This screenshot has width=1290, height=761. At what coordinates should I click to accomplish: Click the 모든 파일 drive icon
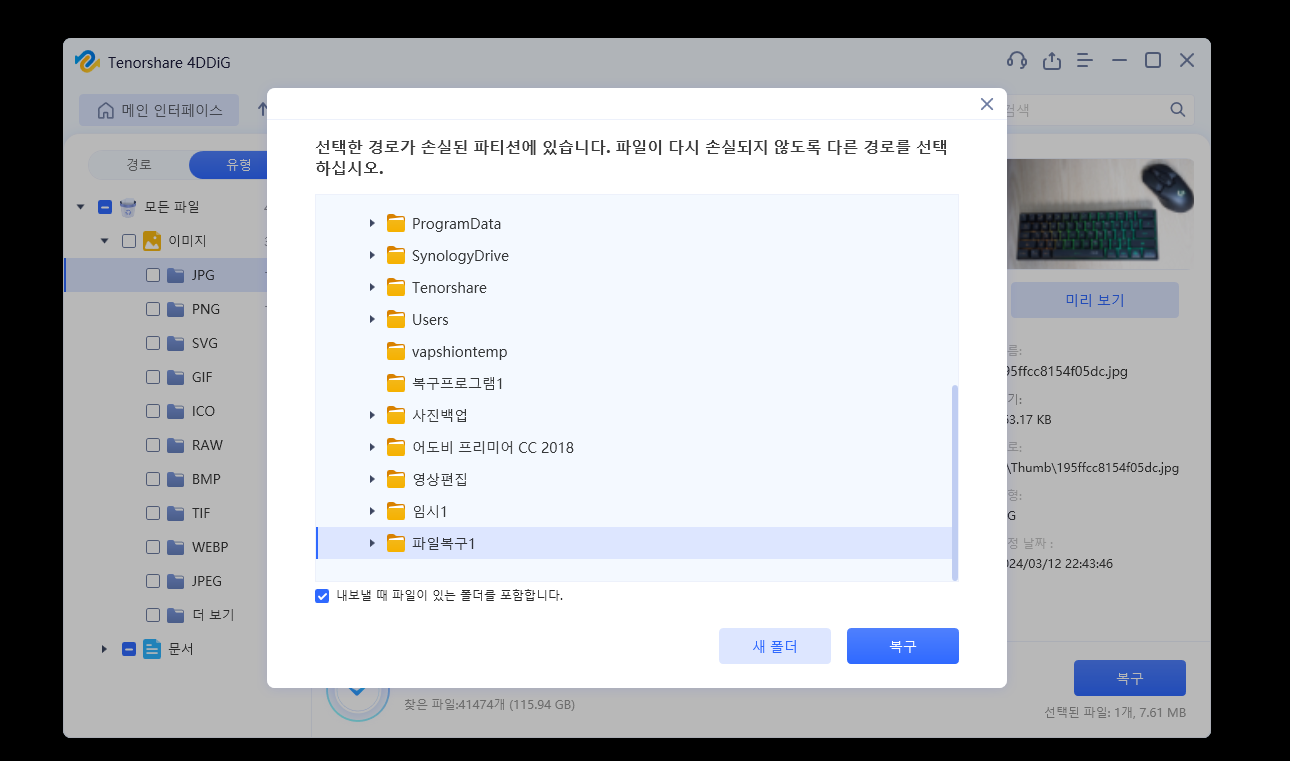(128, 207)
